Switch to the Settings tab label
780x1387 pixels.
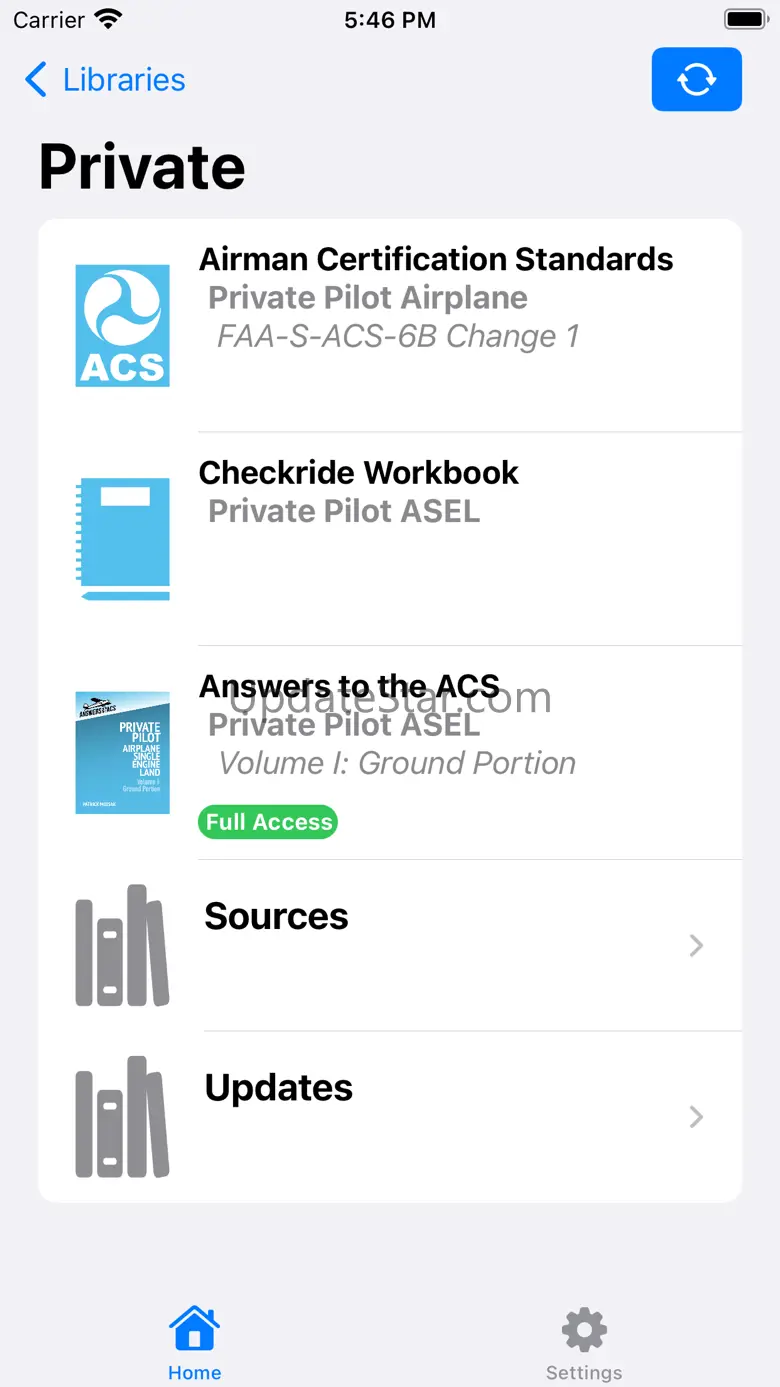click(x=584, y=1373)
